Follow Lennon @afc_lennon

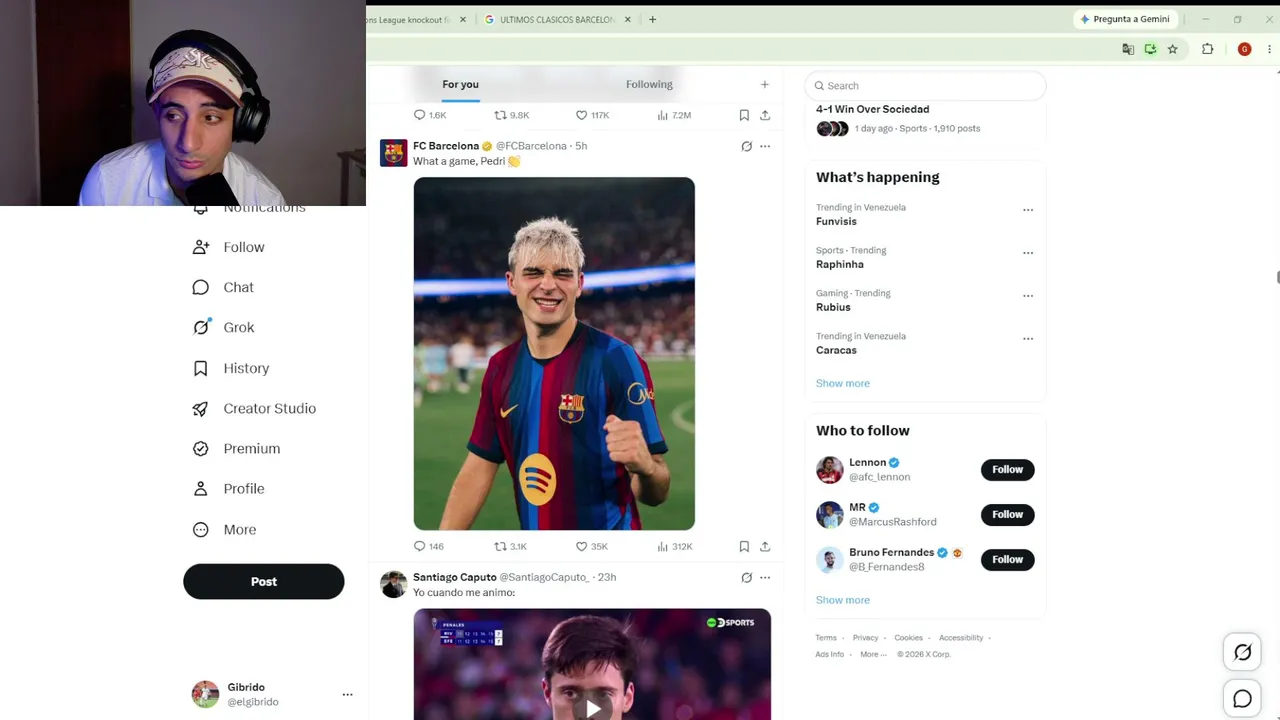coord(1007,469)
